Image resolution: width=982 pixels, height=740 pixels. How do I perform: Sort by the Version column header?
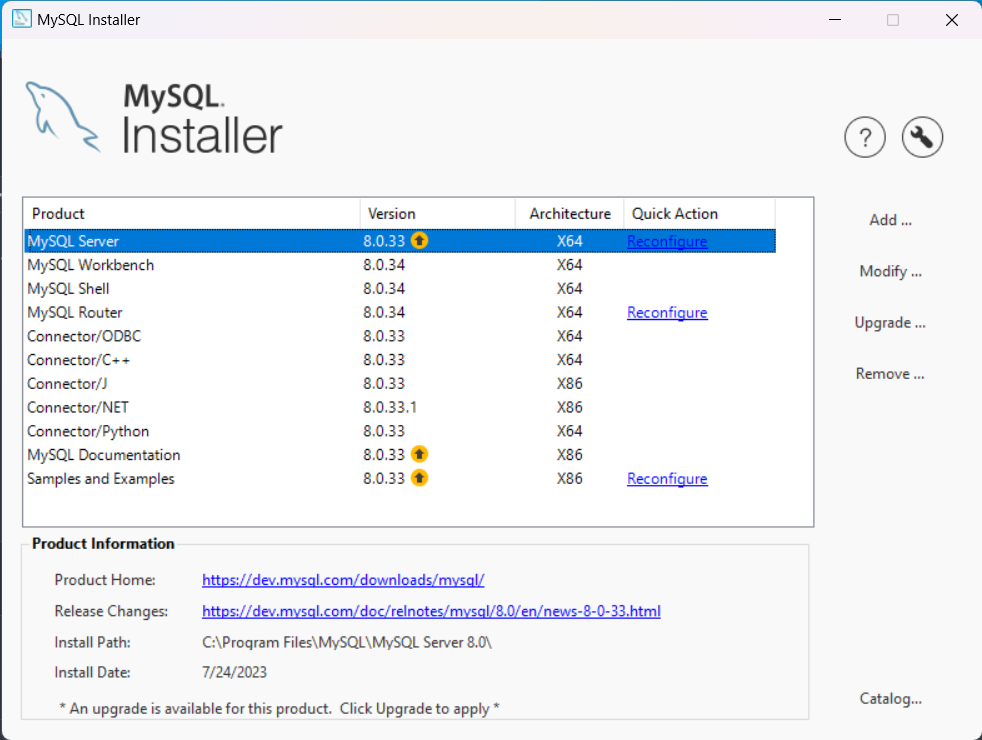[x=437, y=214]
